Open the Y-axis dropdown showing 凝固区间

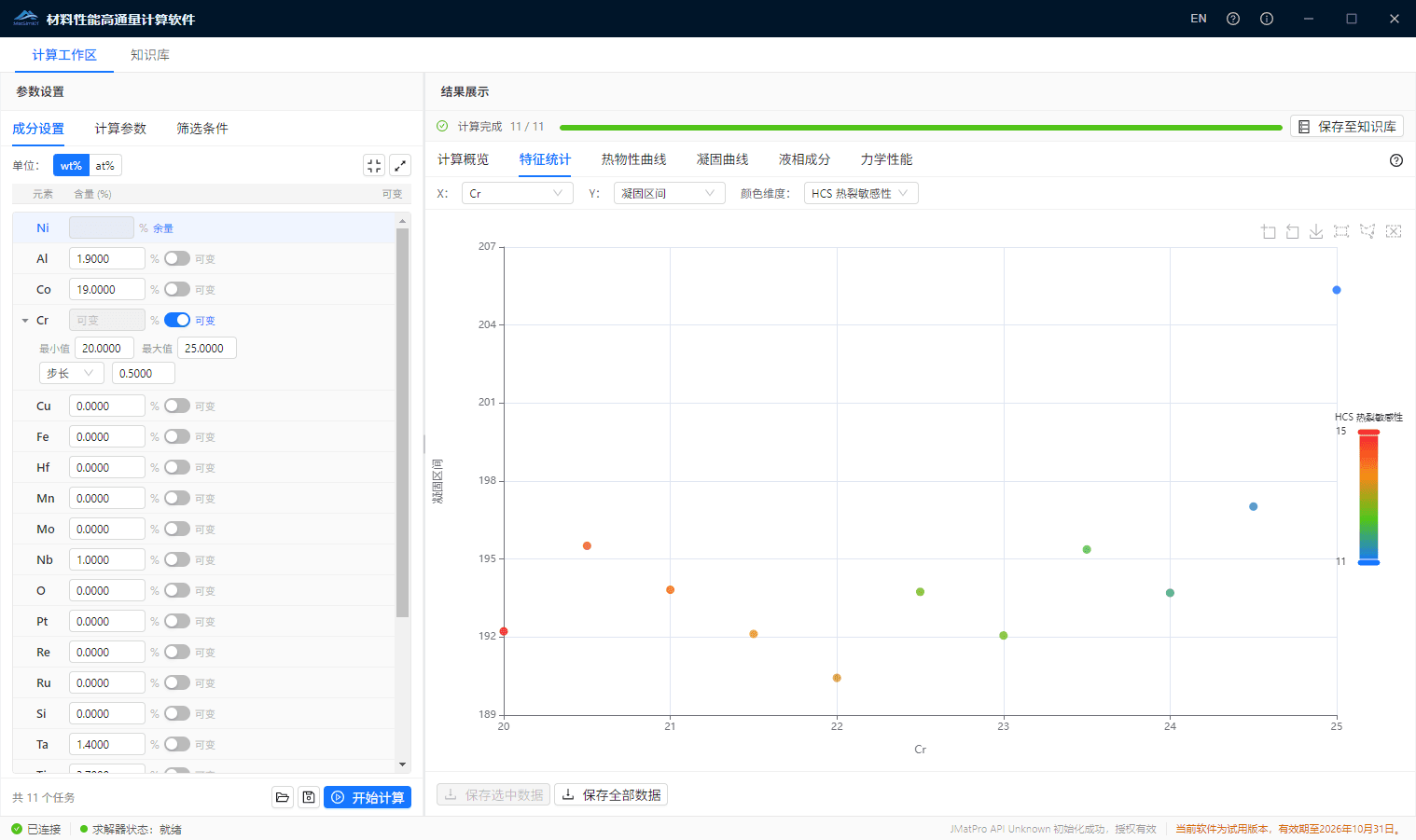click(x=669, y=193)
